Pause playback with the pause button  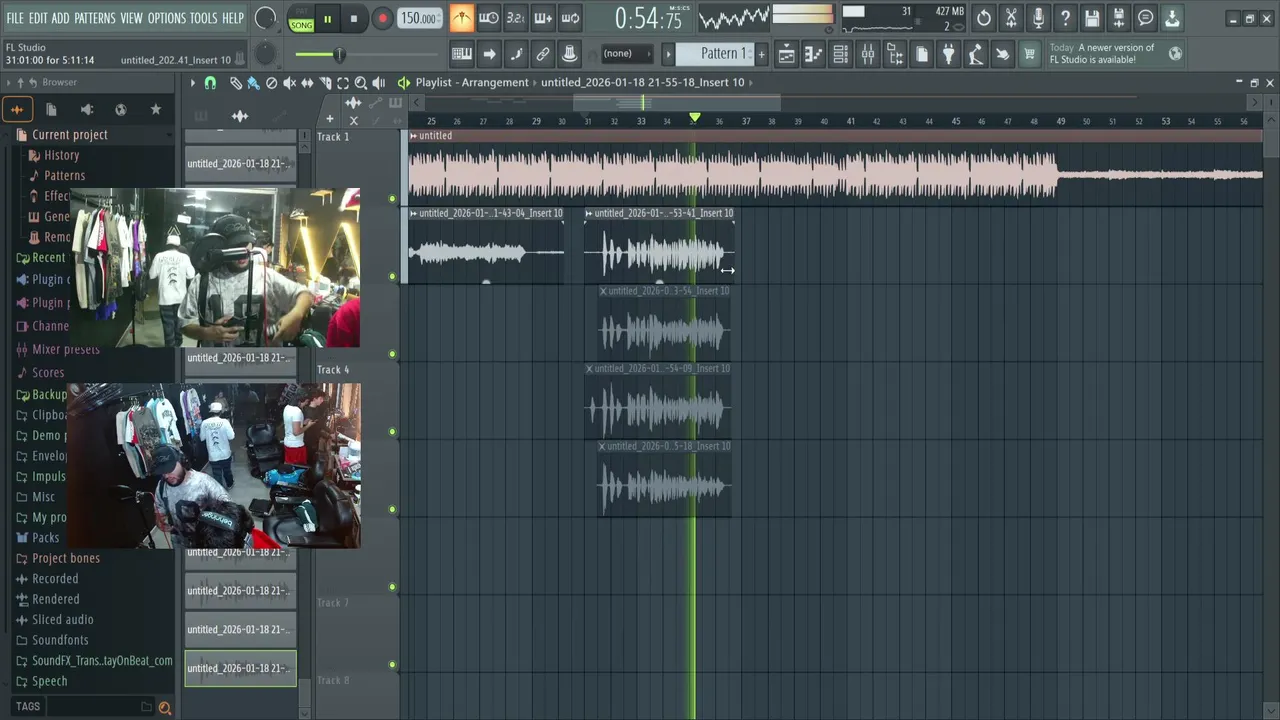(327, 19)
